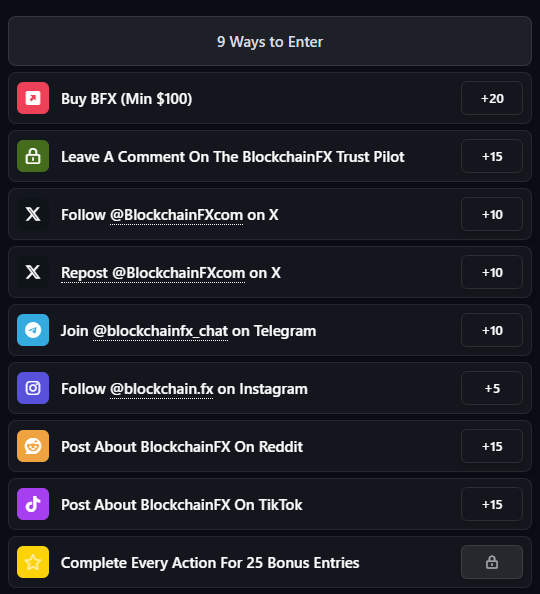Click the TikTok icon
540x594 pixels.
click(33, 504)
